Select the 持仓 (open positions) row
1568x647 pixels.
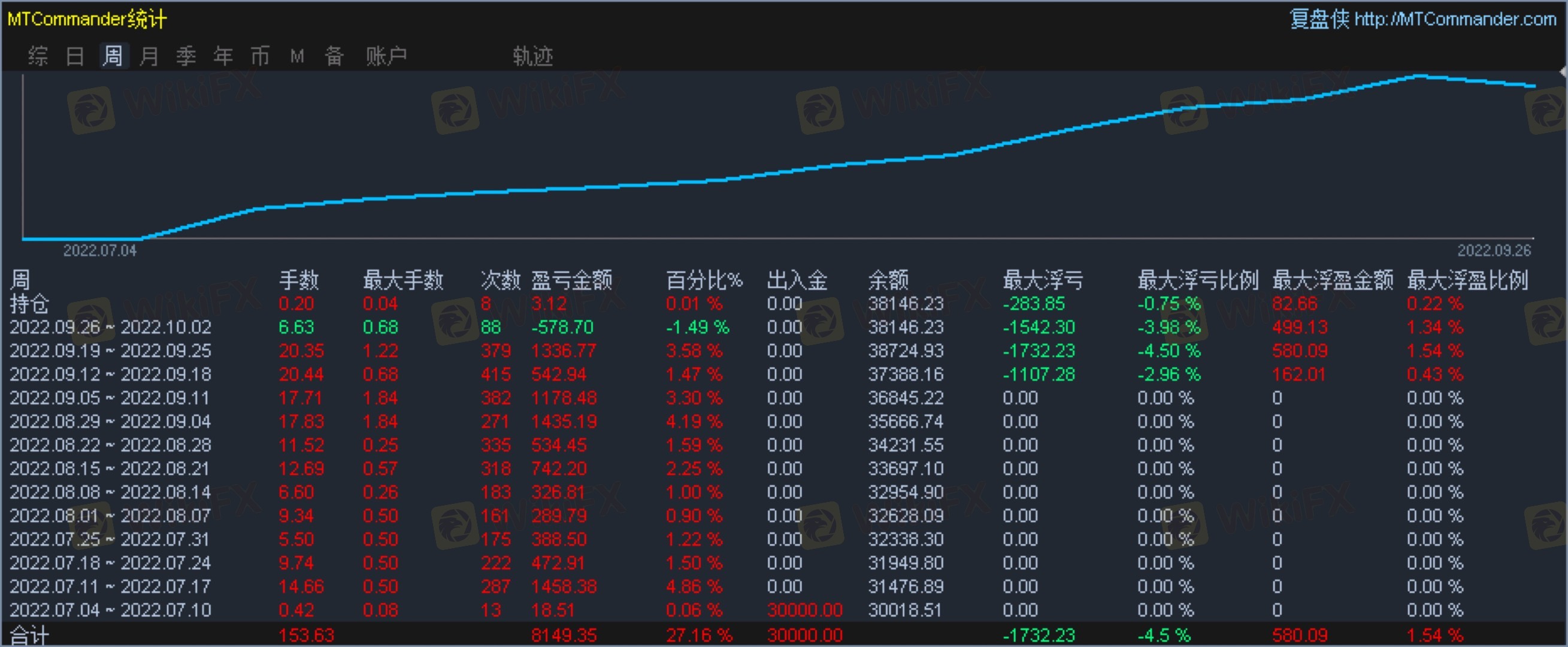click(x=29, y=304)
